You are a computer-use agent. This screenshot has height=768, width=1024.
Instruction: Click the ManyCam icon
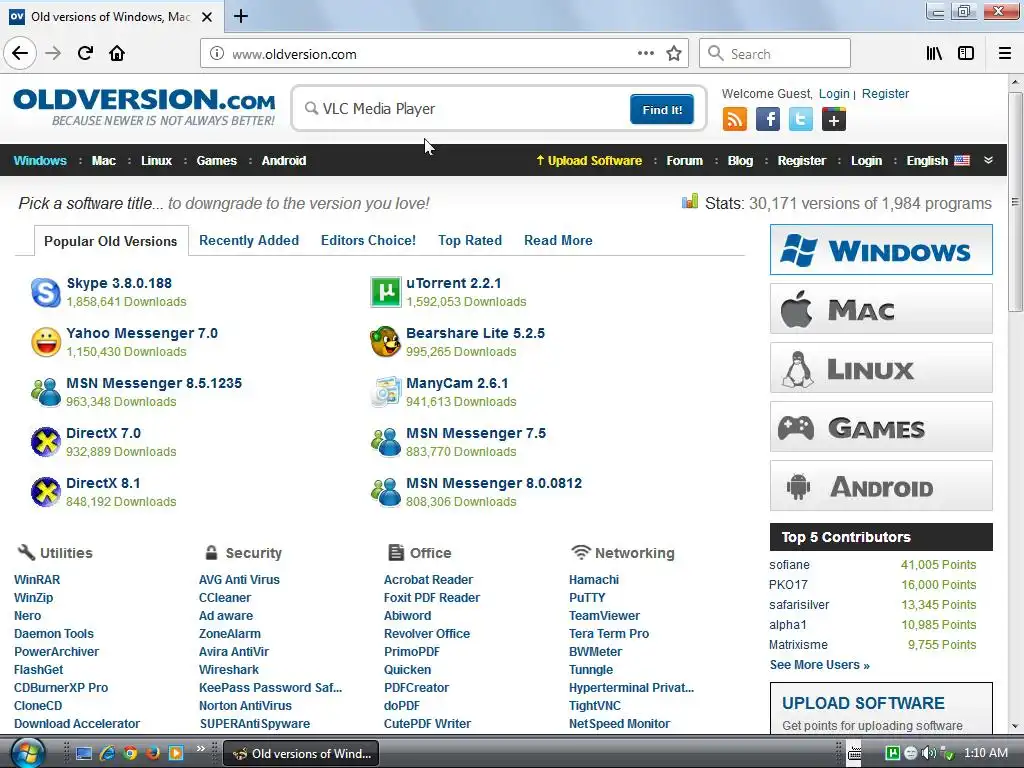click(385, 392)
